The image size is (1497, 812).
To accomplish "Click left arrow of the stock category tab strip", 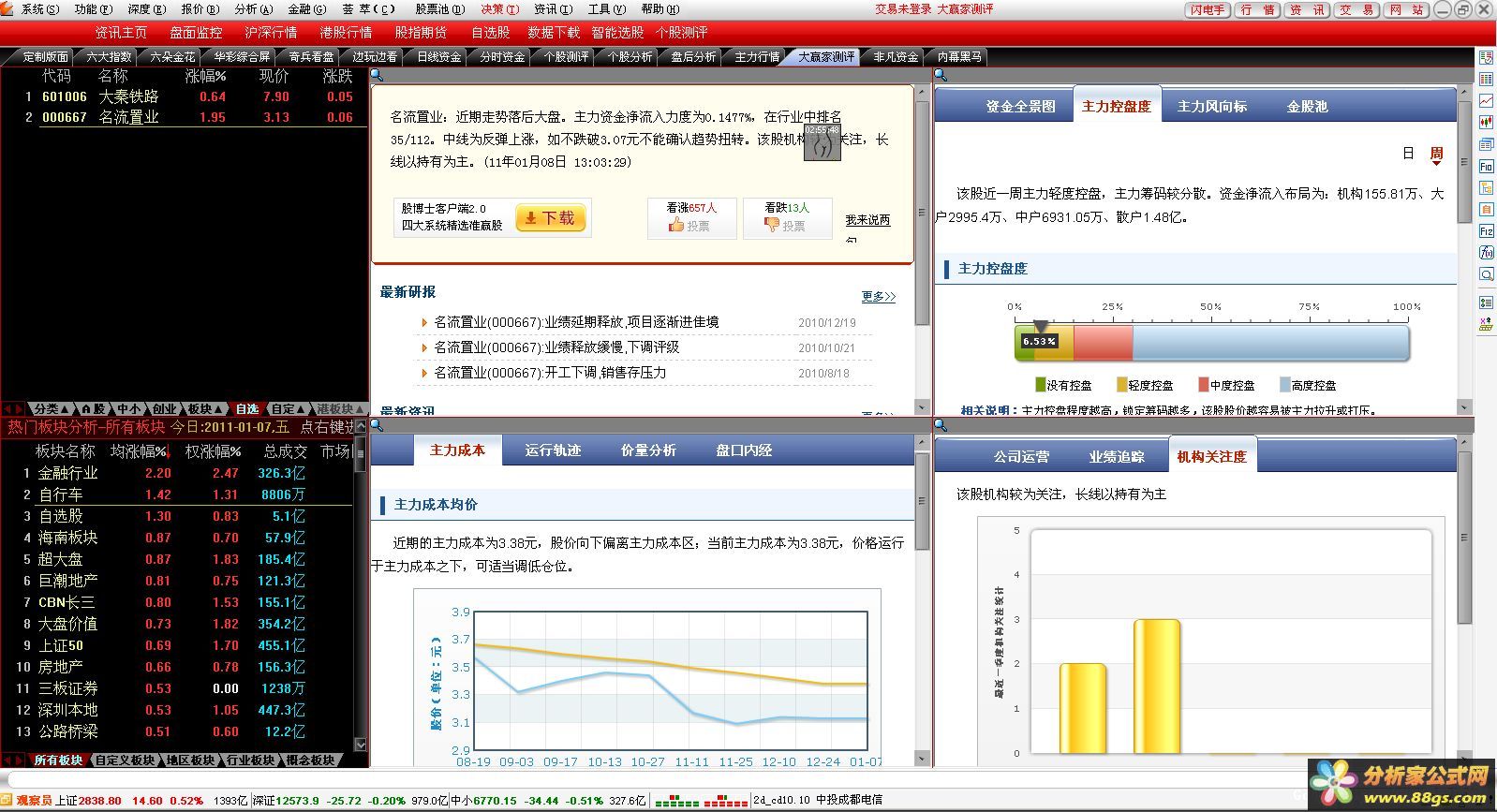I will [x=7, y=409].
